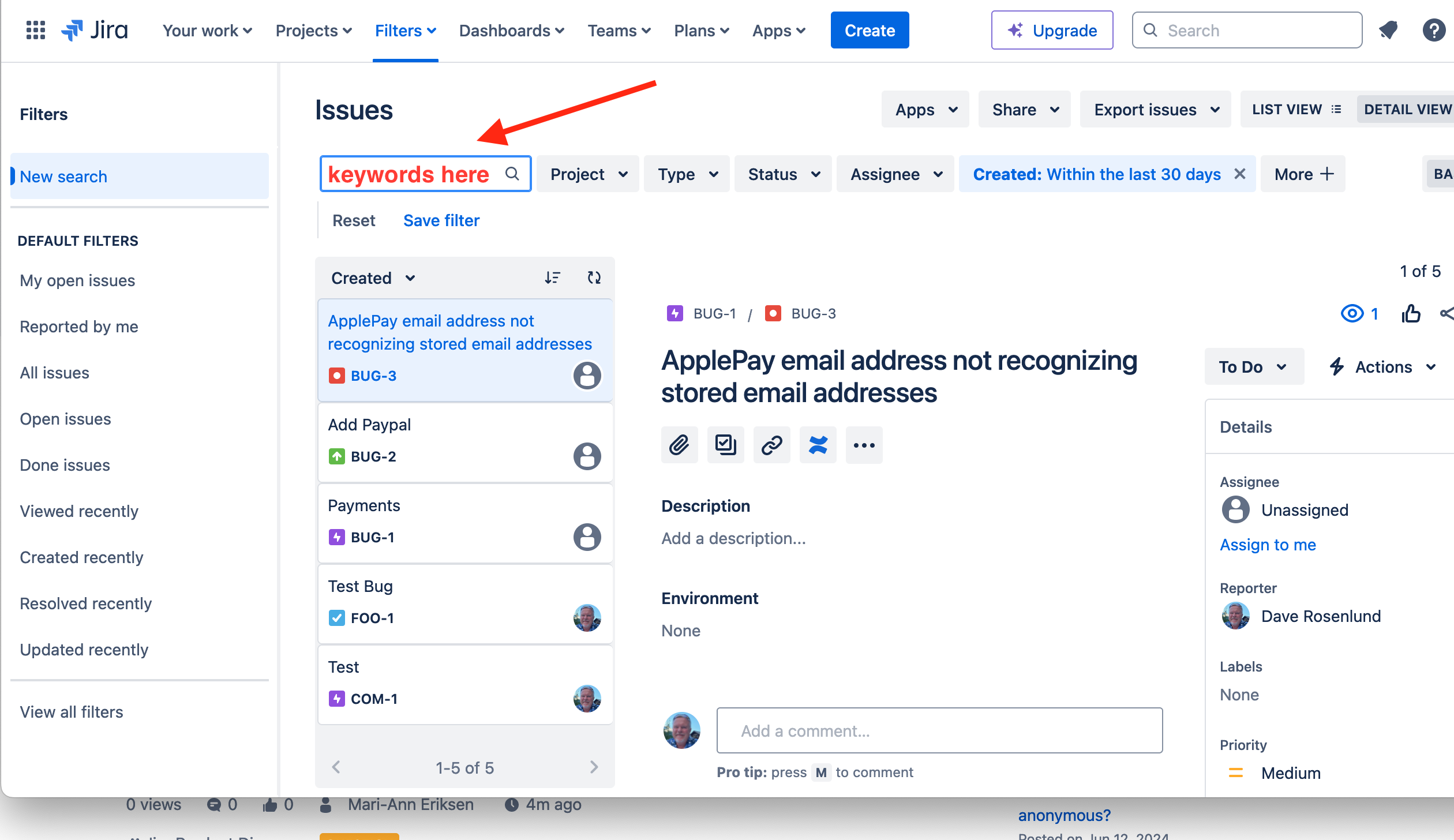The height and width of the screenshot is (840, 1454).
Task: Click the Assign to me link
Action: tap(1268, 544)
